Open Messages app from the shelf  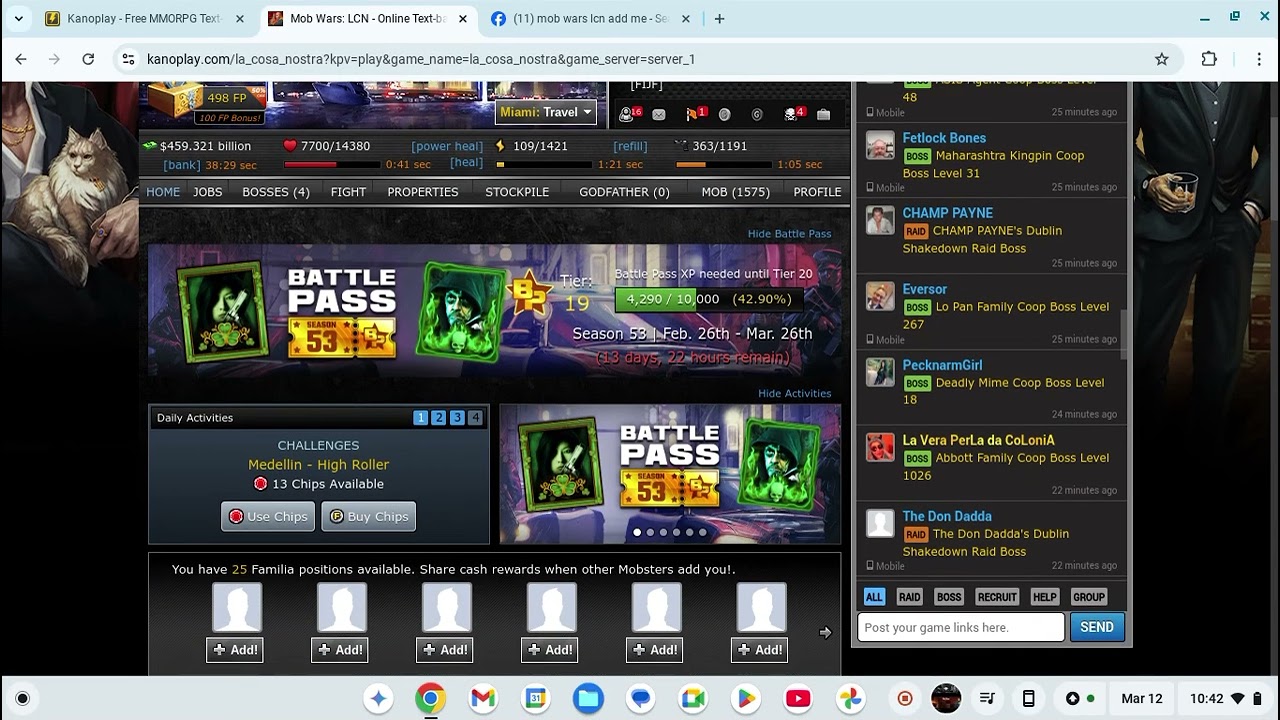pyautogui.click(x=641, y=698)
